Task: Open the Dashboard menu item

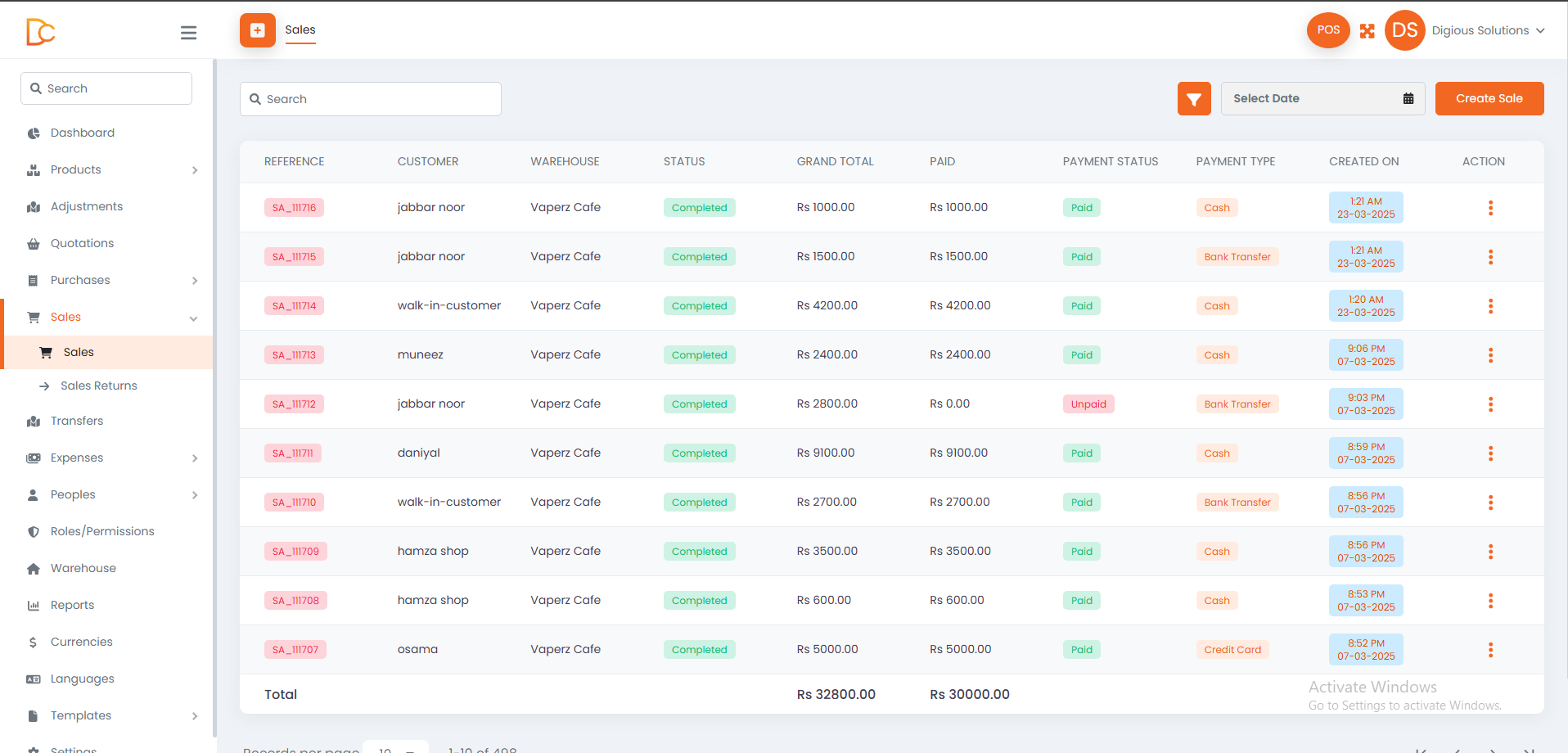Action: tap(82, 133)
